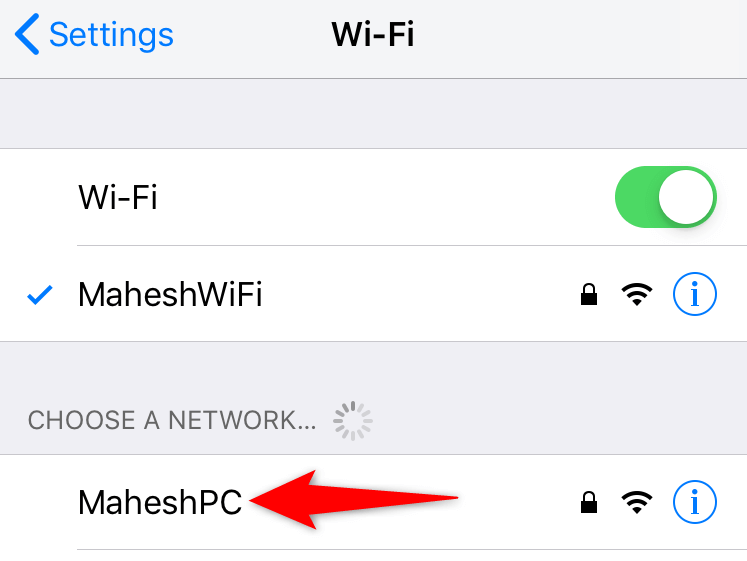Click the blue checkmark beside MaheshWiFi

pyautogui.click(x=40, y=294)
